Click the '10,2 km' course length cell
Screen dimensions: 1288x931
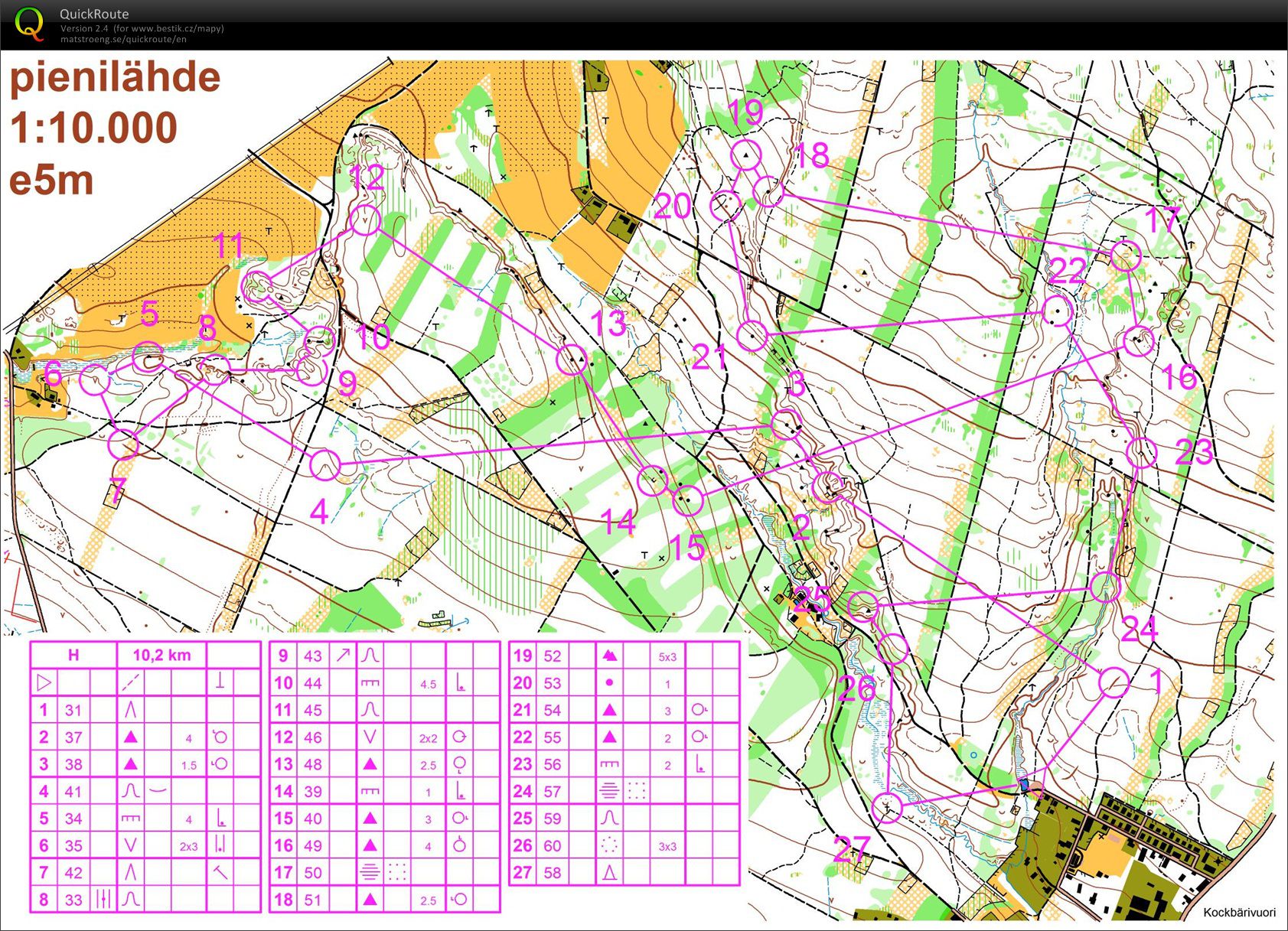[x=161, y=655]
